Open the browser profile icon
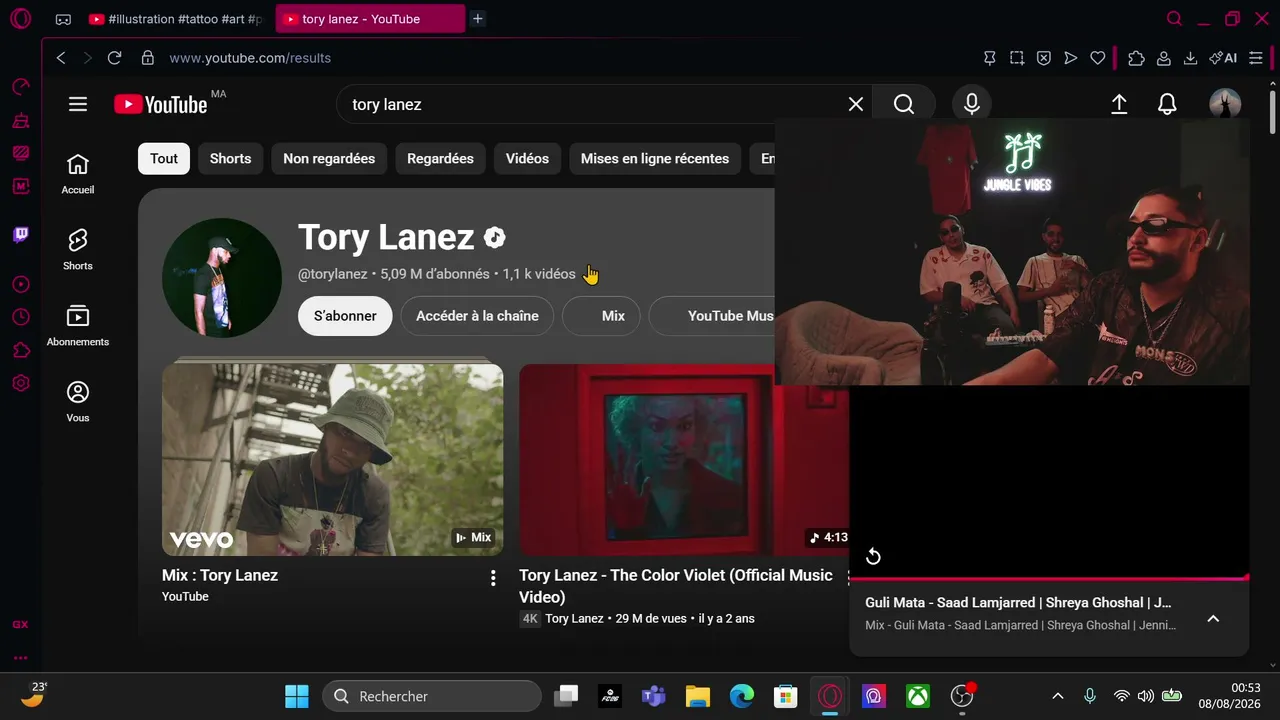Screen dimensions: 1280x720 (x=1164, y=58)
